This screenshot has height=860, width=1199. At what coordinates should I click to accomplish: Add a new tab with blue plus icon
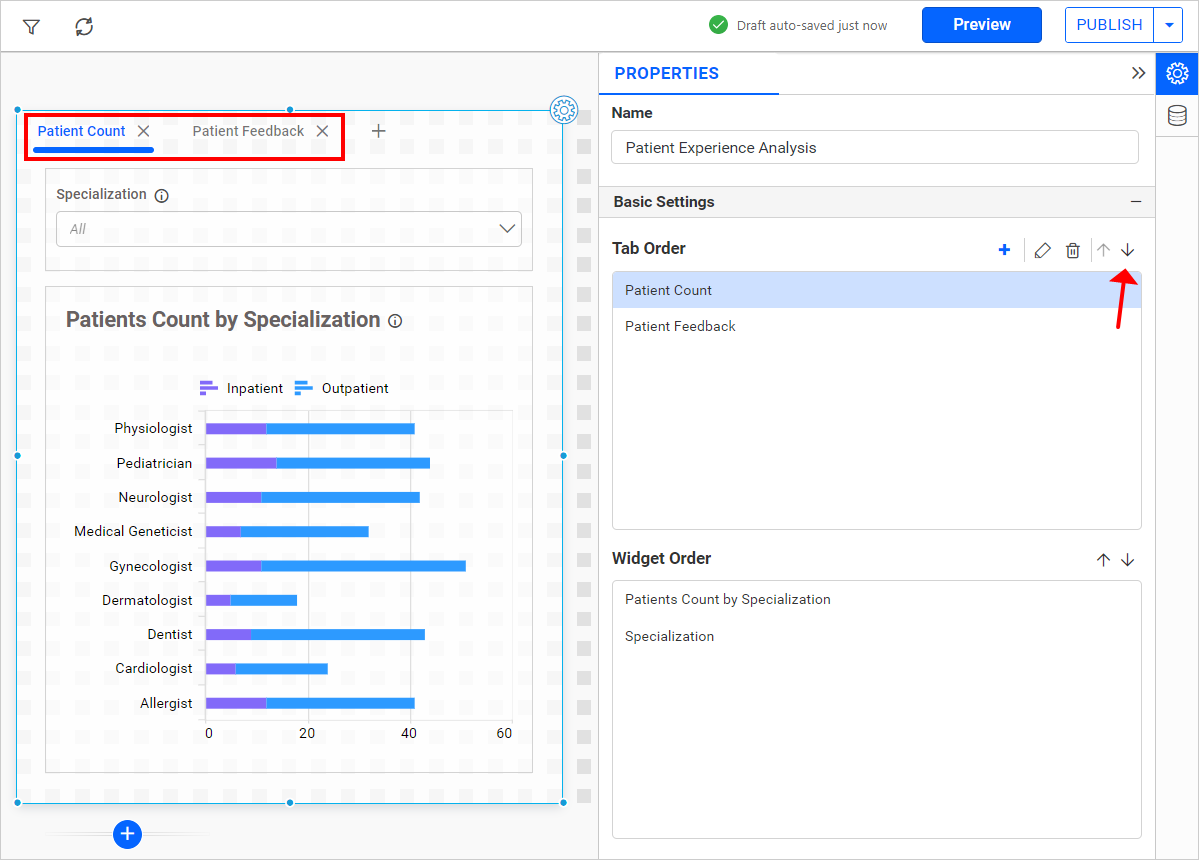1004,250
